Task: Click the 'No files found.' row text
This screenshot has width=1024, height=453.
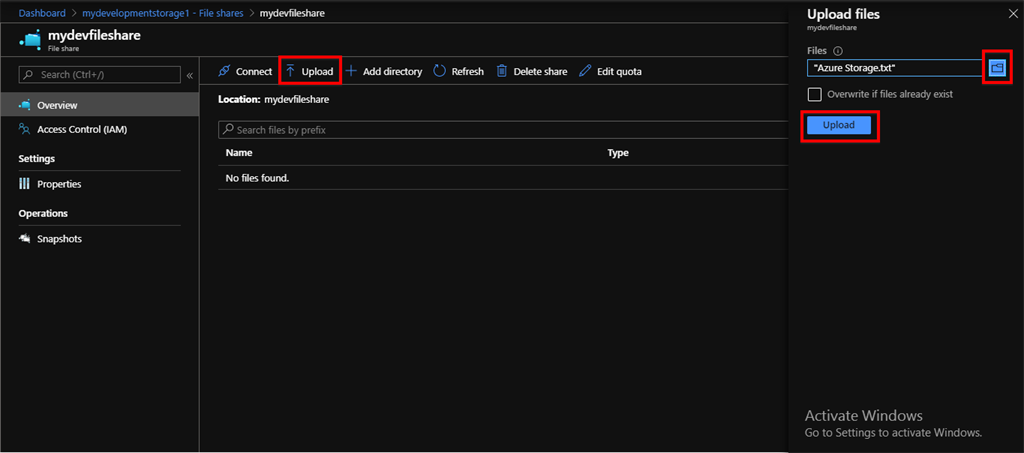Action: click(x=257, y=178)
